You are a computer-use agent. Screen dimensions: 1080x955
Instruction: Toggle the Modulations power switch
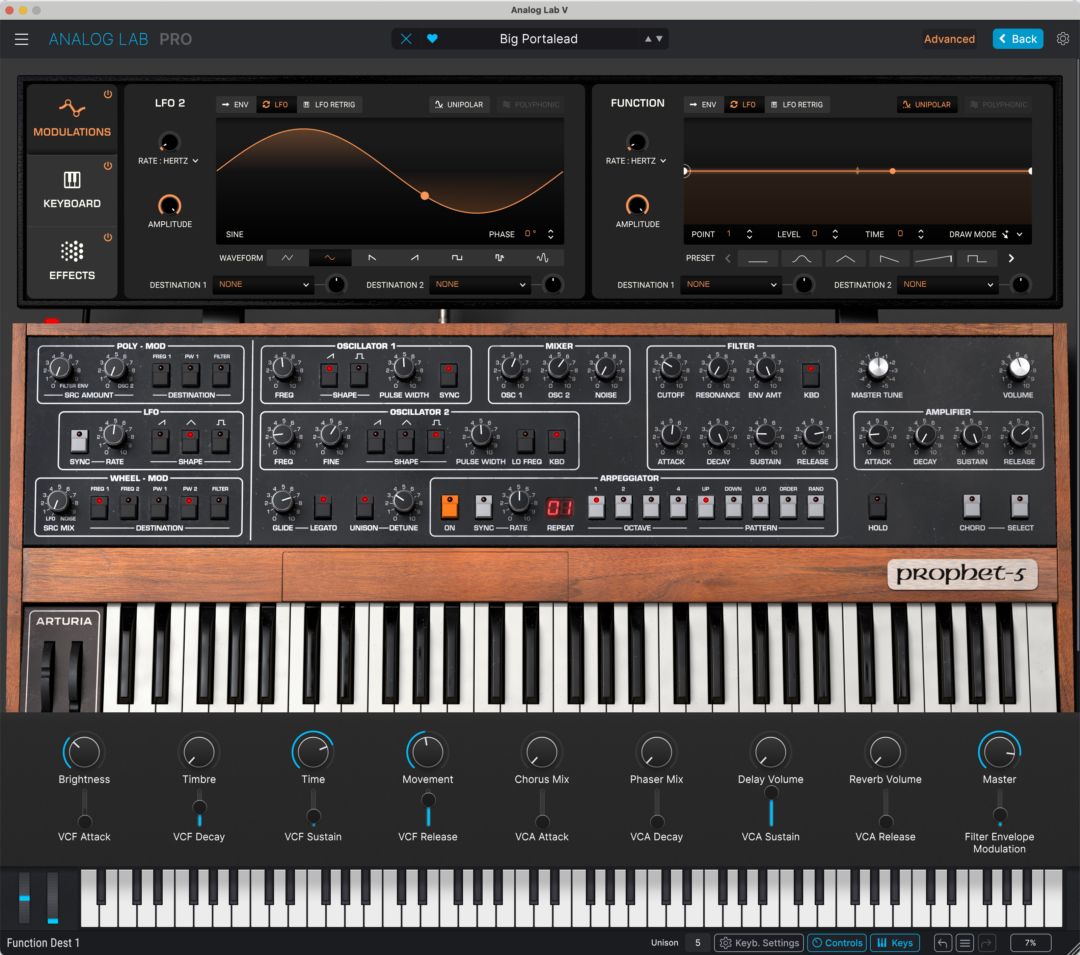click(x=108, y=94)
